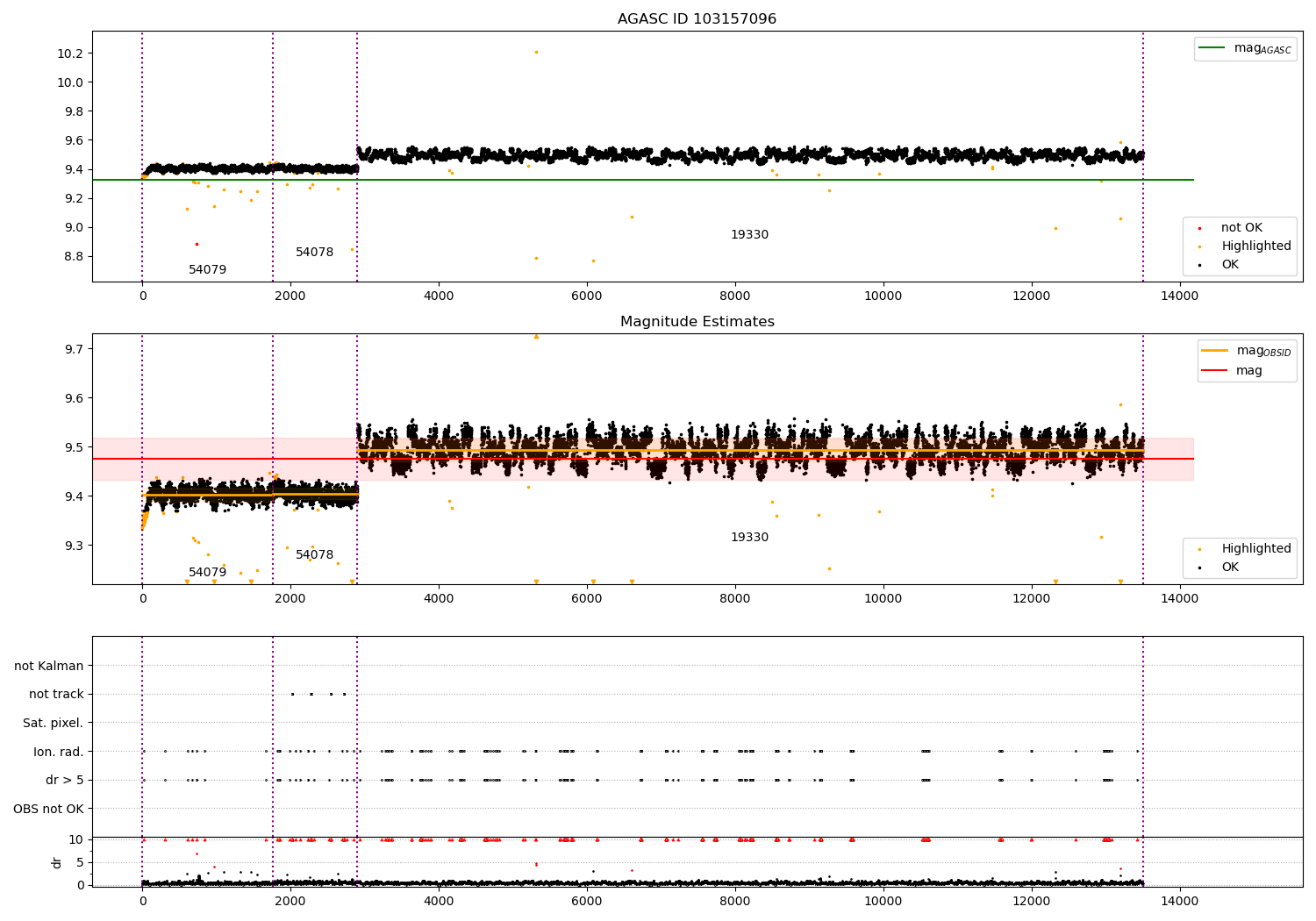Image resolution: width=1316 pixels, height=921 pixels.
Task: Click the 54078 label in top plot
Action: coord(314,253)
